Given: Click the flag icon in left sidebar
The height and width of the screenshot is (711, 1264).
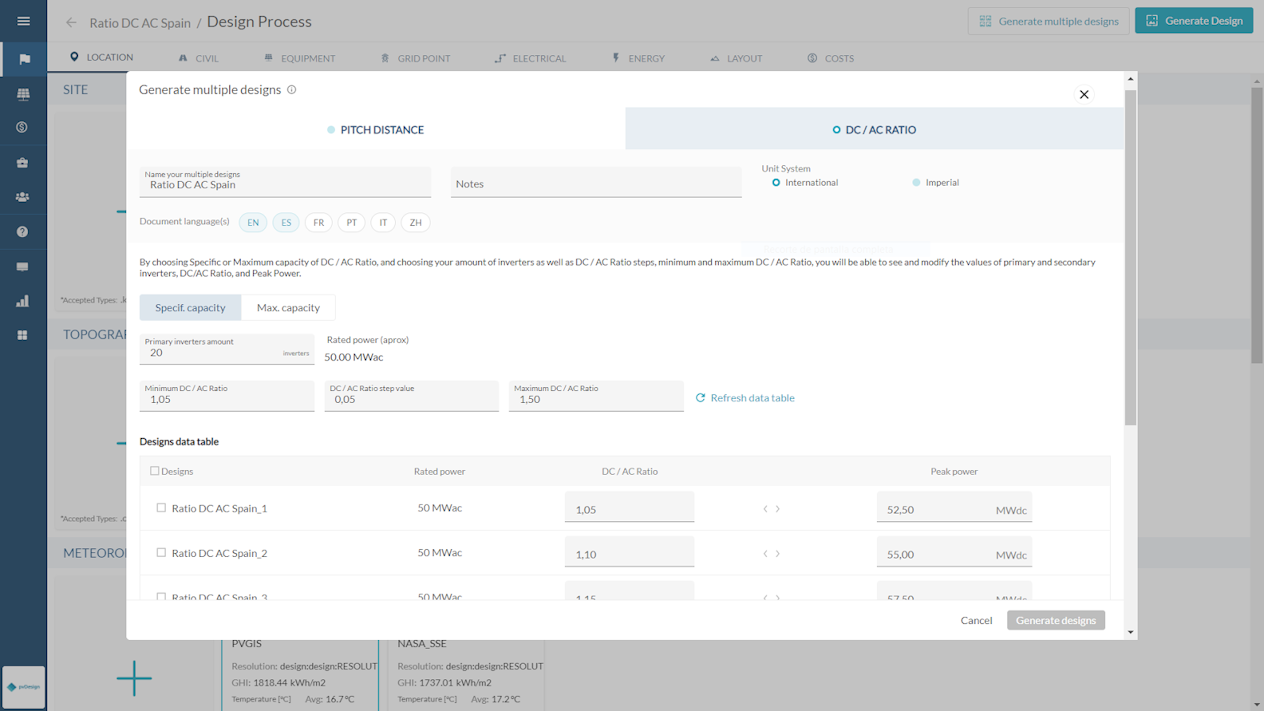Looking at the screenshot, I should (x=23, y=60).
